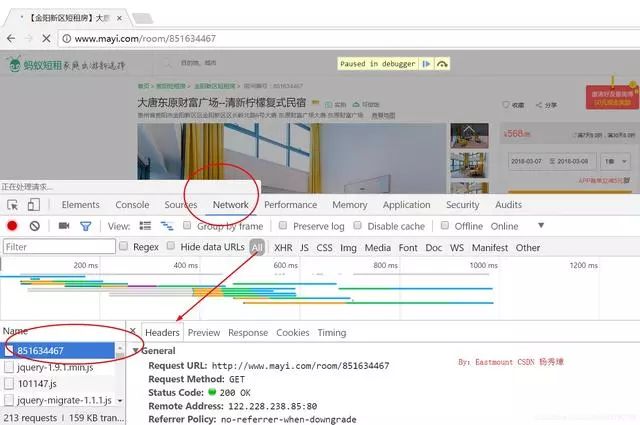Screen dimensions: 640x425
Task: Select the jquery-1.9.1.min.js request
Action: pos(55,367)
